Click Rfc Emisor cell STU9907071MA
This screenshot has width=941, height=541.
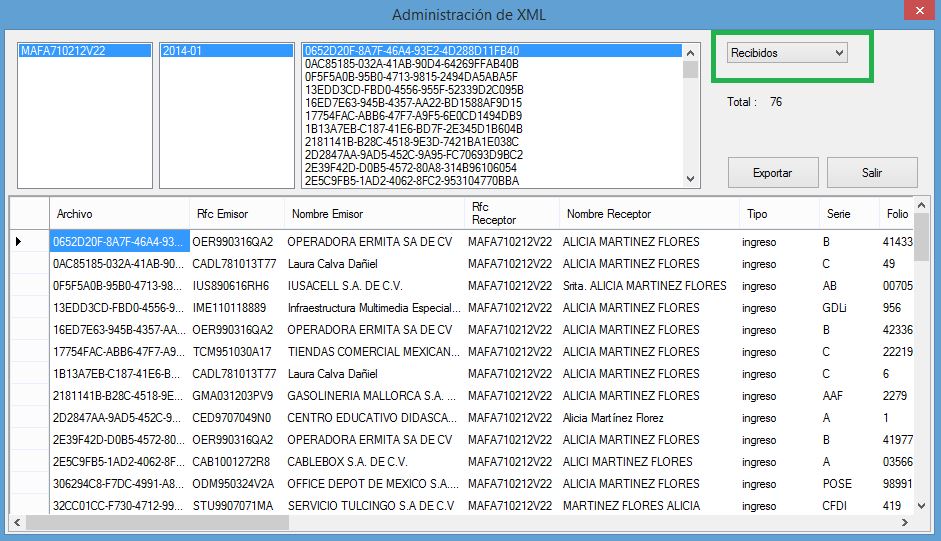coord(237,506)
